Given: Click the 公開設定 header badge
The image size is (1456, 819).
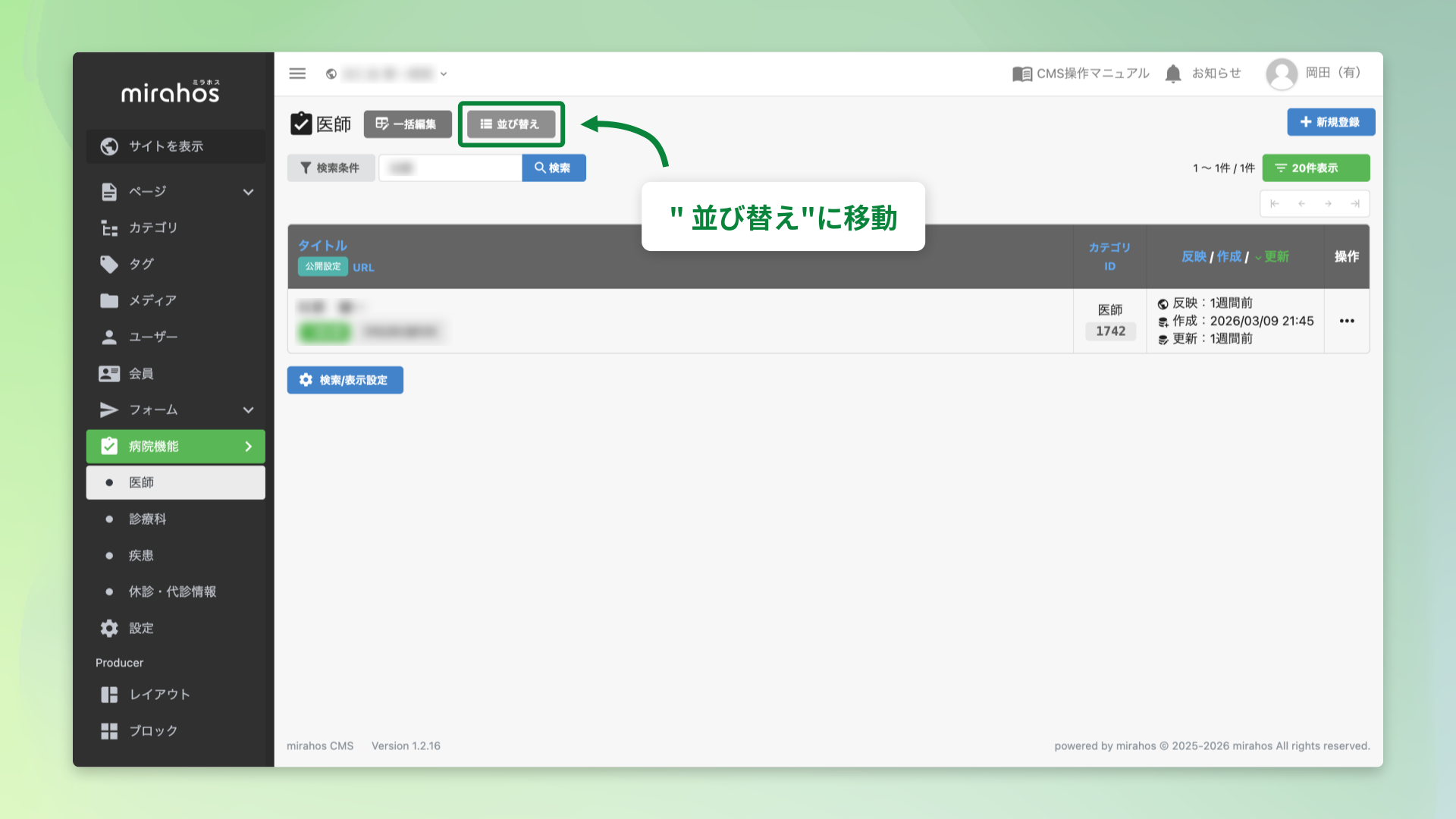Looking at the screenshot, I should click(x=323, y=267).
